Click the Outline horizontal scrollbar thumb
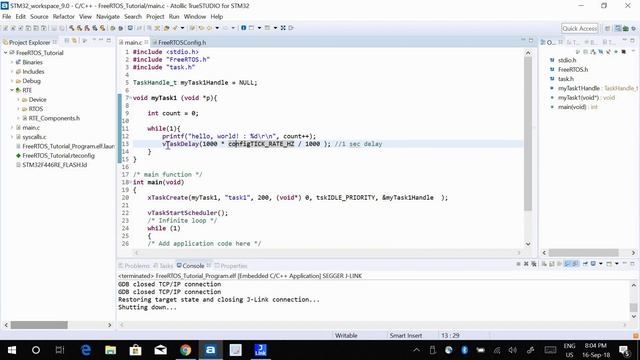 pyautogui.click(x=583, y=253)
